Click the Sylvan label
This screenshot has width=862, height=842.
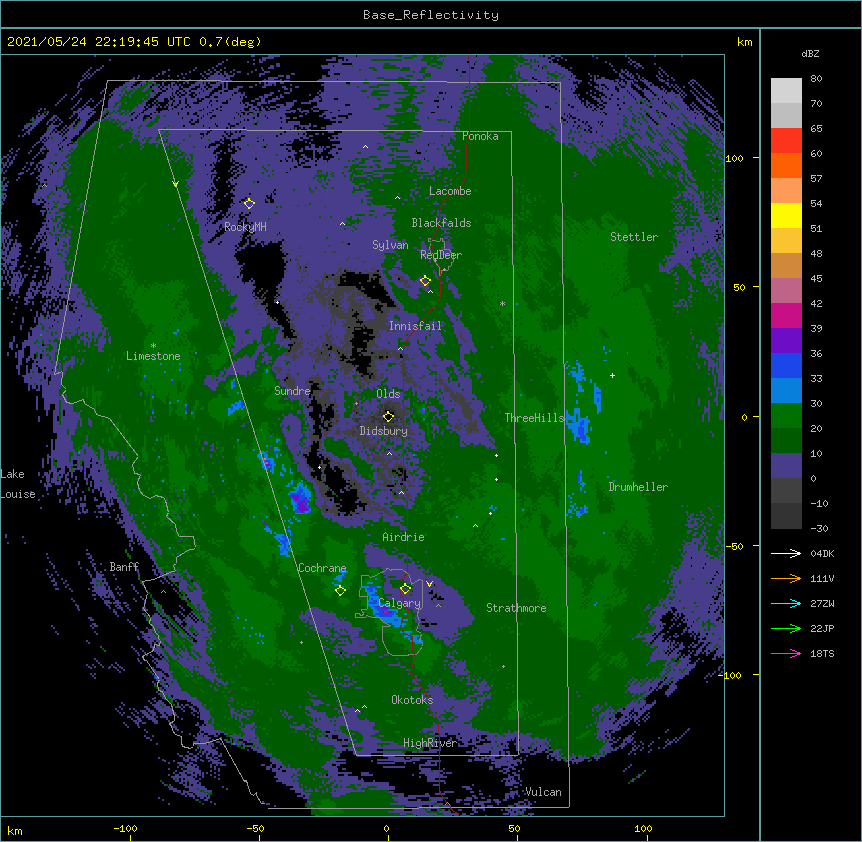click(390, 245)
